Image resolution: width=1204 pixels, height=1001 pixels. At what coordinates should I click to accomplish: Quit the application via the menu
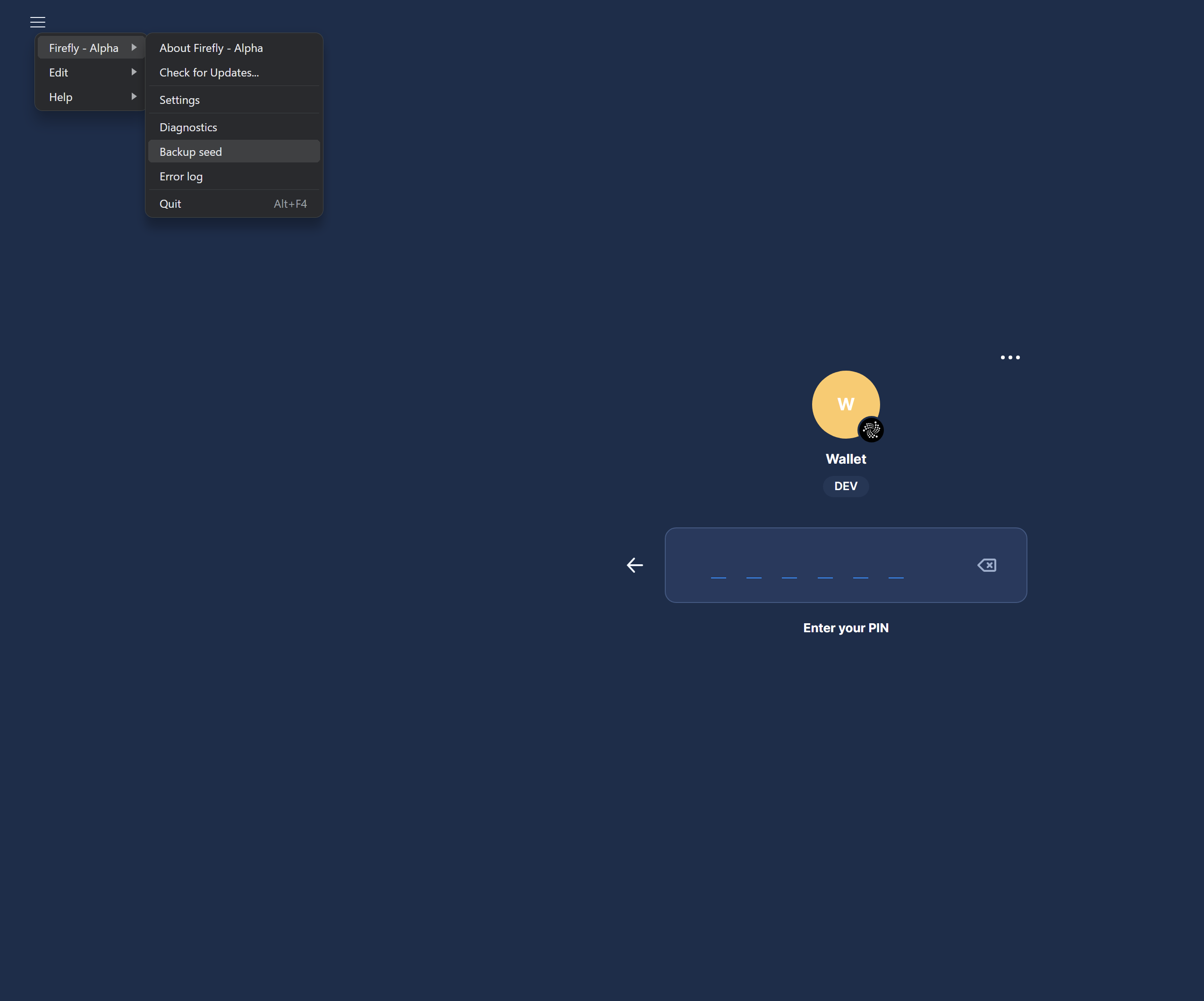(x=170, y=204)
